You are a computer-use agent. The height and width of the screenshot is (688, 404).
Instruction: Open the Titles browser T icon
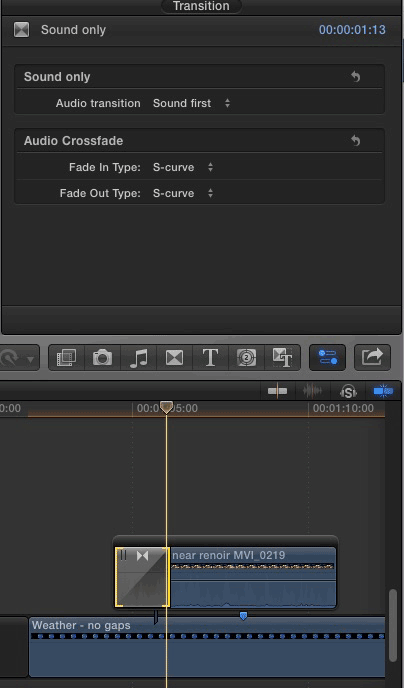click(210, 358)
